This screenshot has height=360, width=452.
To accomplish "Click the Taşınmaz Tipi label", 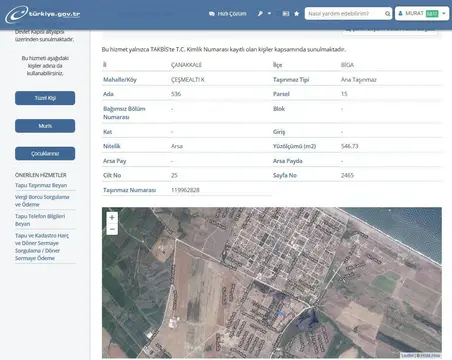I will pos(291,80).
